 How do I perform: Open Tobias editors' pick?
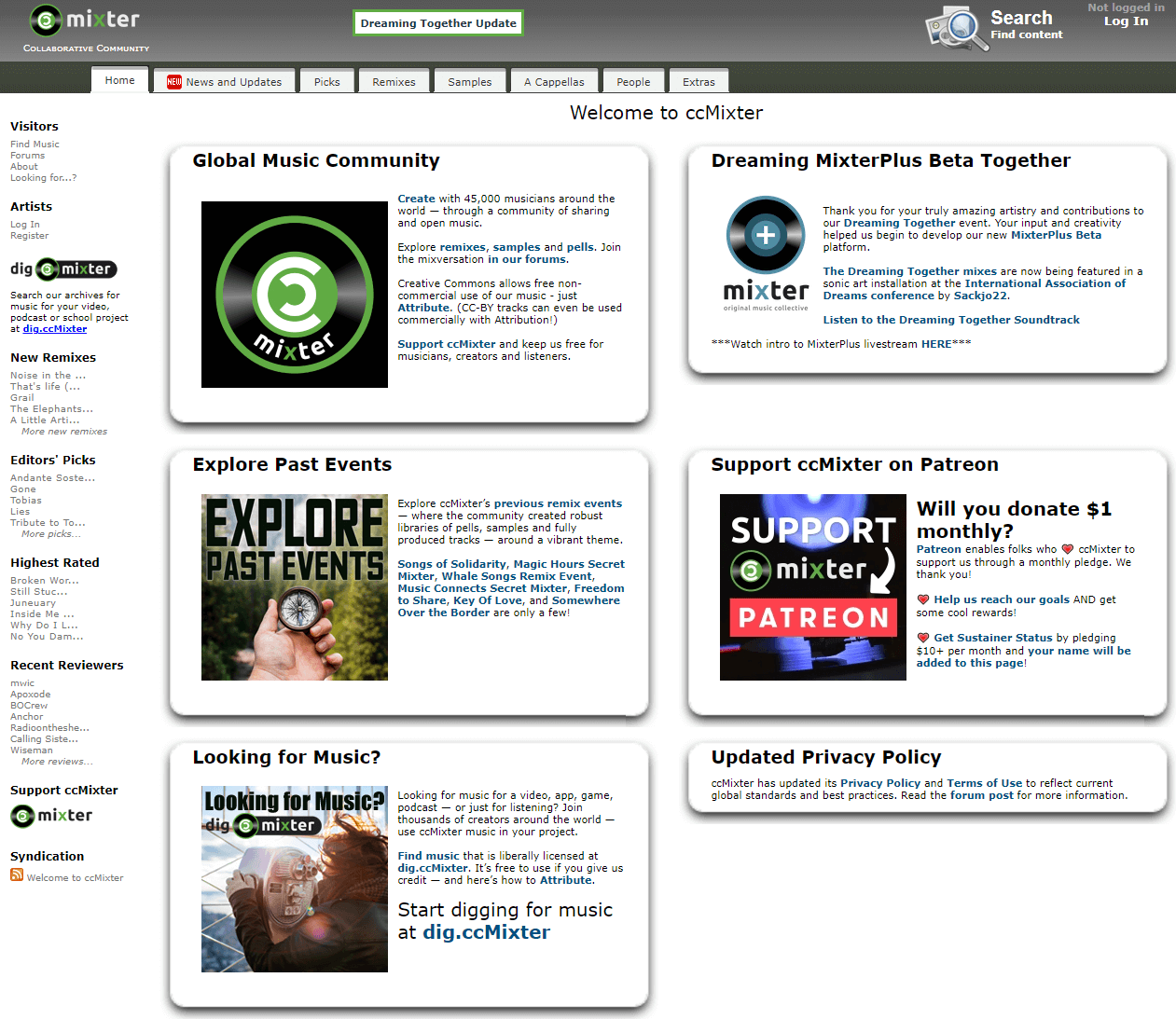(x=26, y=501)
